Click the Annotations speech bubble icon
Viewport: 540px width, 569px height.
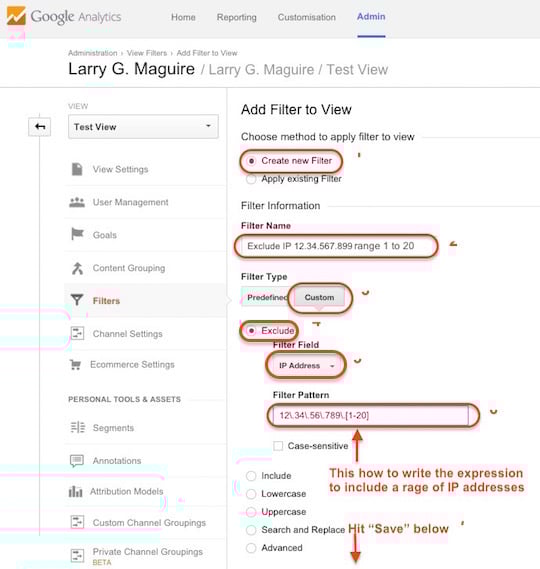77,460
